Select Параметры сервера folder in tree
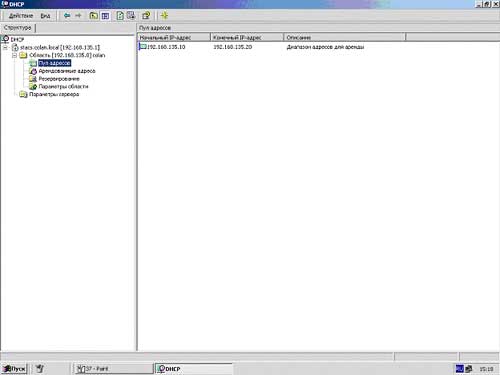This screenshot has width=500, height=375. (54, 94)
